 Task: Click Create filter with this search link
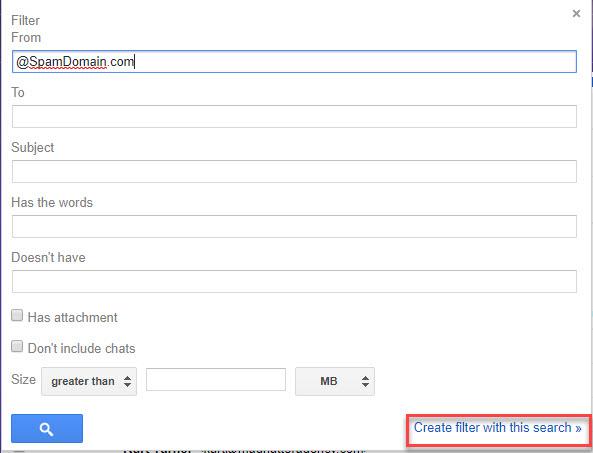[497, 427]
